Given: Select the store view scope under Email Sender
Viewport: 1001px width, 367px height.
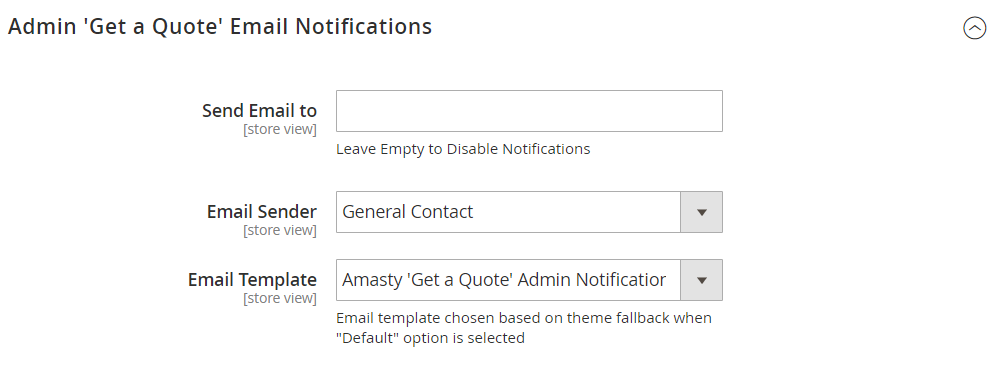Looking at the screenshot, I should pyautogui.click(x=280, y=230).
